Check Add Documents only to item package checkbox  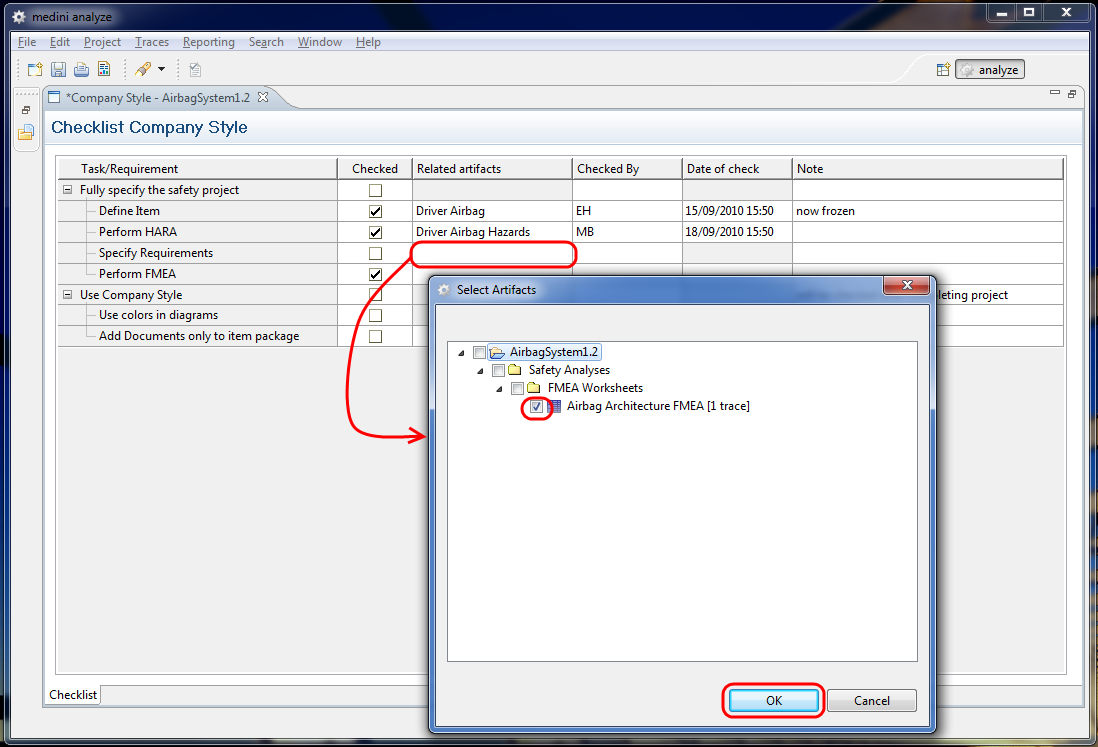click(375, 337)
